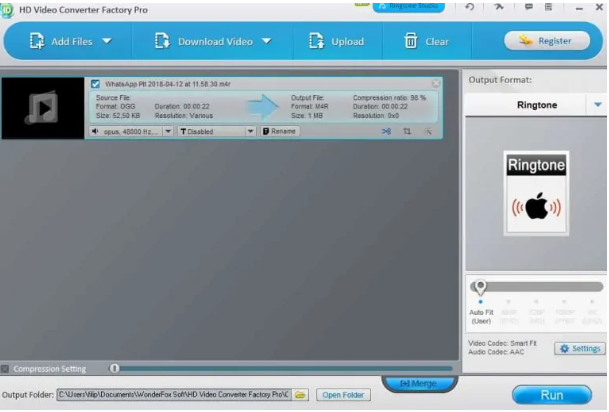
Task: Remove the WhatsApp Ptt file with X icon
Action: pos(436,83)
